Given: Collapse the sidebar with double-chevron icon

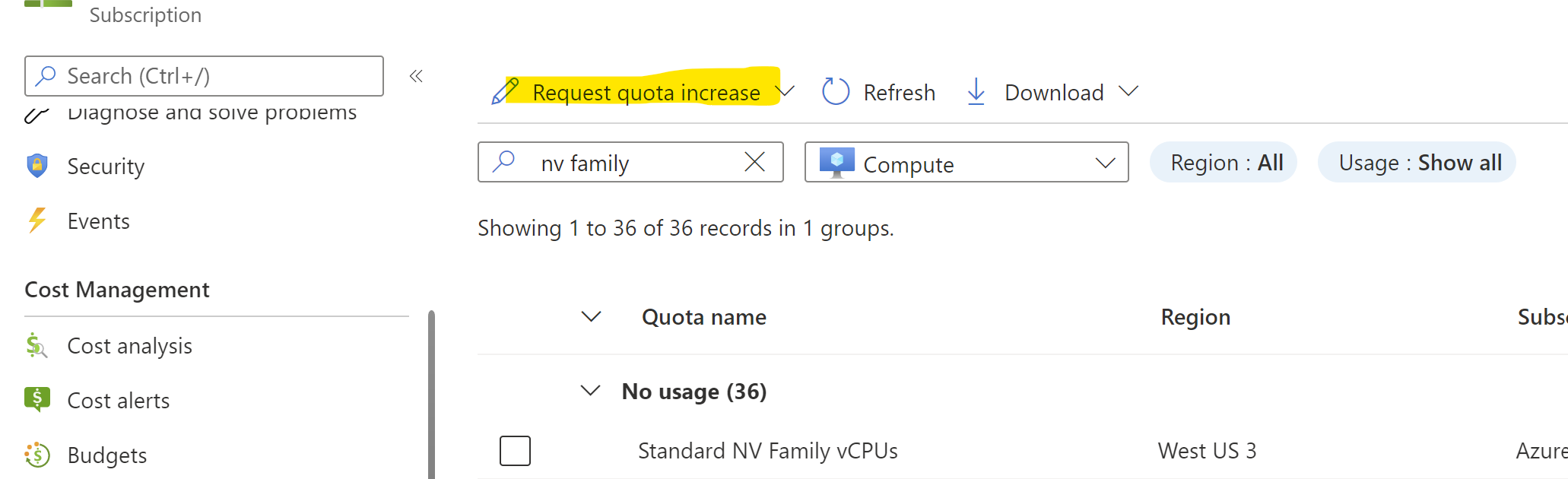Looking at the screenshot, I should pyautogui.click(x=416, y=76).
